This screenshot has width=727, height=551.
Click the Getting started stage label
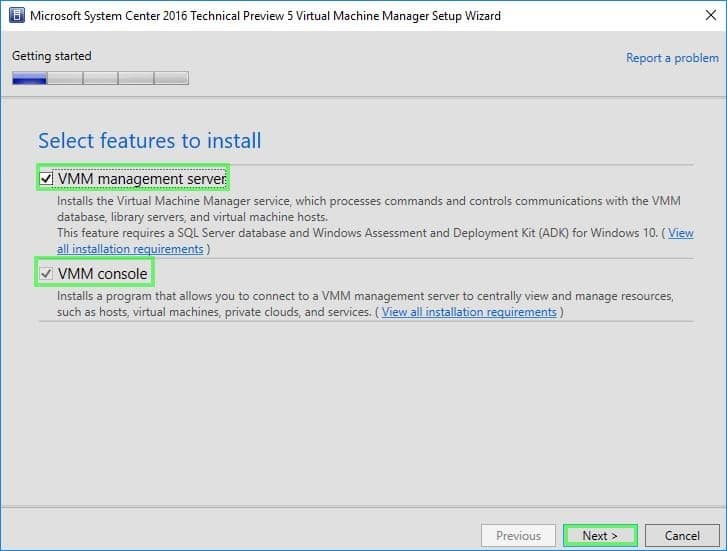point(52,56)
